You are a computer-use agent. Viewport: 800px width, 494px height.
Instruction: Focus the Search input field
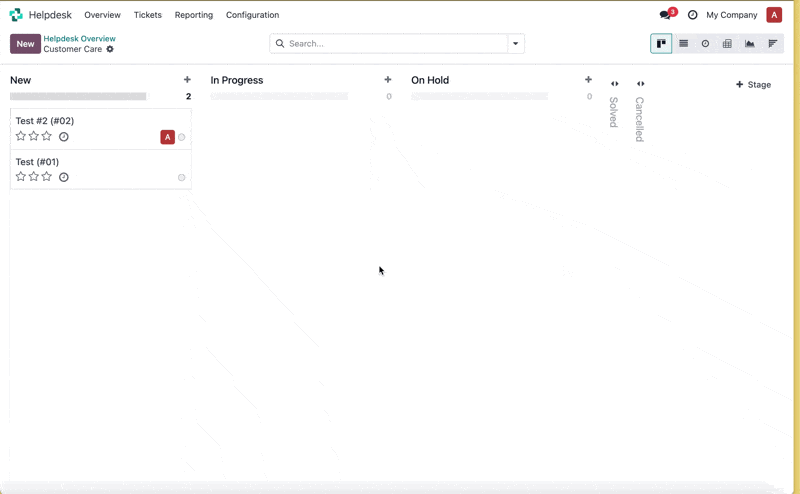397,43
